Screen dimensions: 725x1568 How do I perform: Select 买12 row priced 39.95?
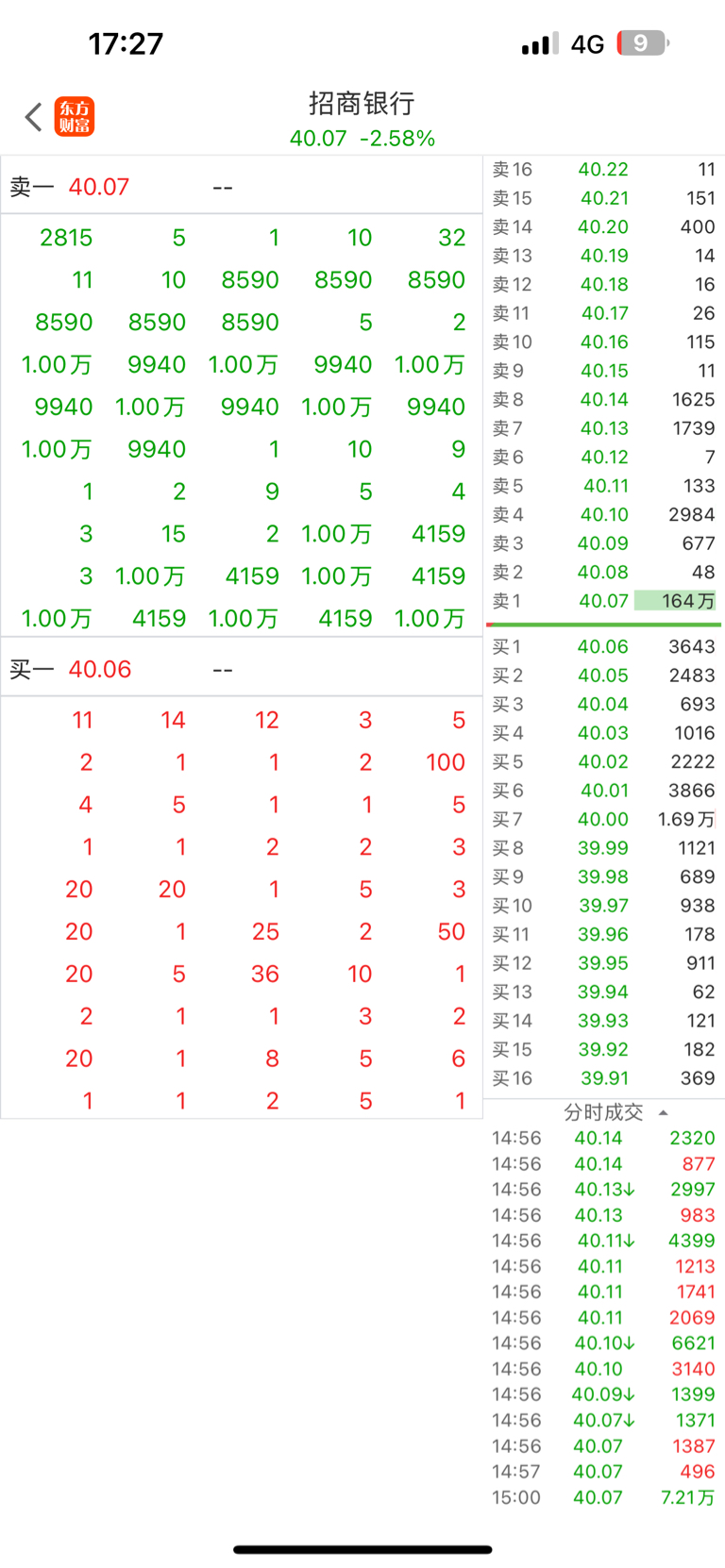click(x=604, y=963)
